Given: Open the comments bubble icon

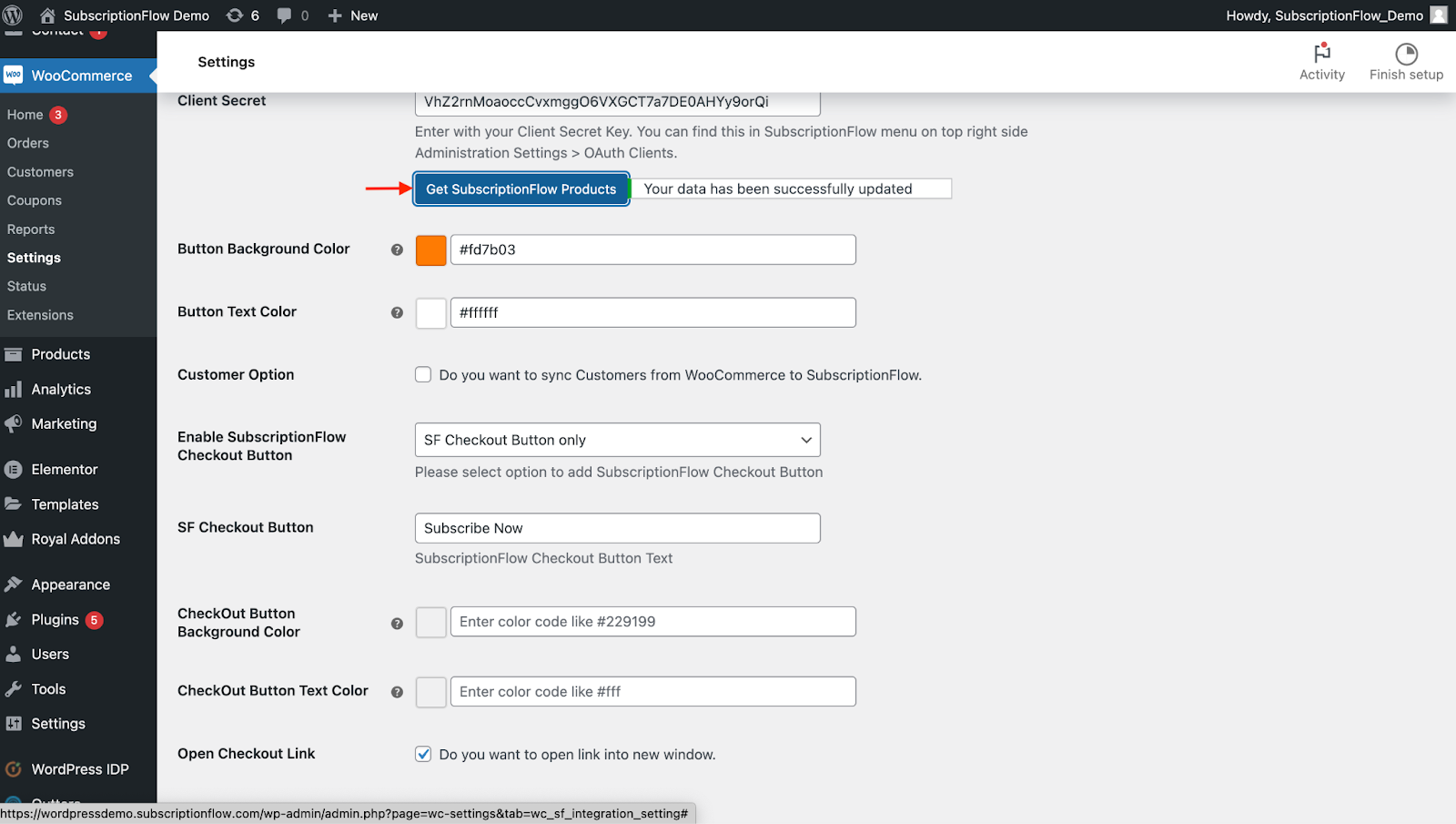Looking at the screenshot, I should click(285, 15).
